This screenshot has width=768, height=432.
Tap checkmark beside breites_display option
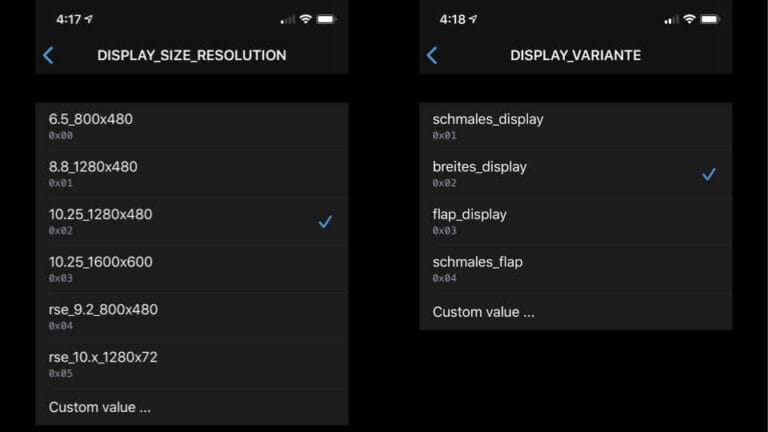709,174
